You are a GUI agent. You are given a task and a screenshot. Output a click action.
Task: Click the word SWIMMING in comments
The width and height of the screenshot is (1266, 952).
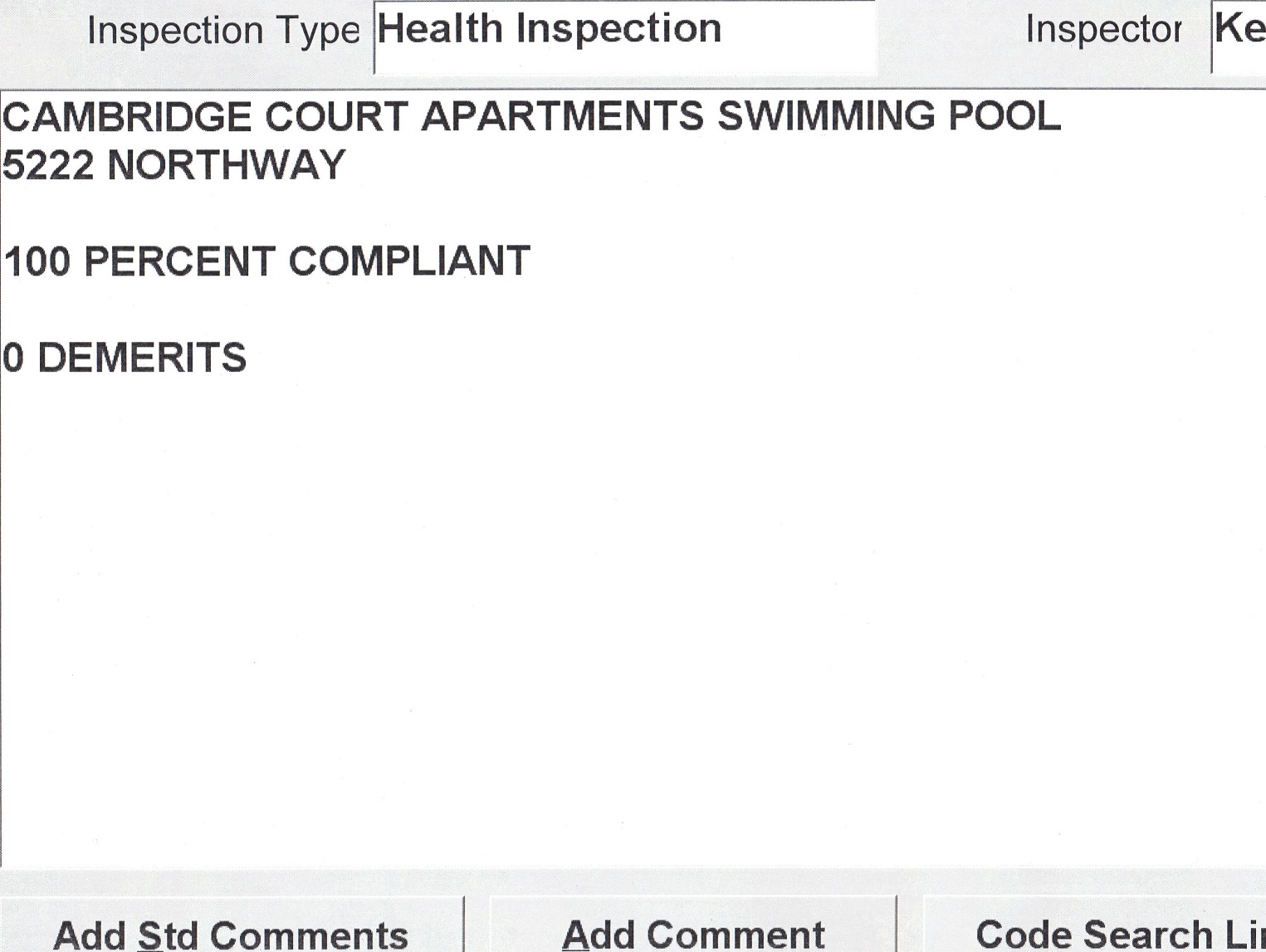pyautogui.click(x=825, y=117)
